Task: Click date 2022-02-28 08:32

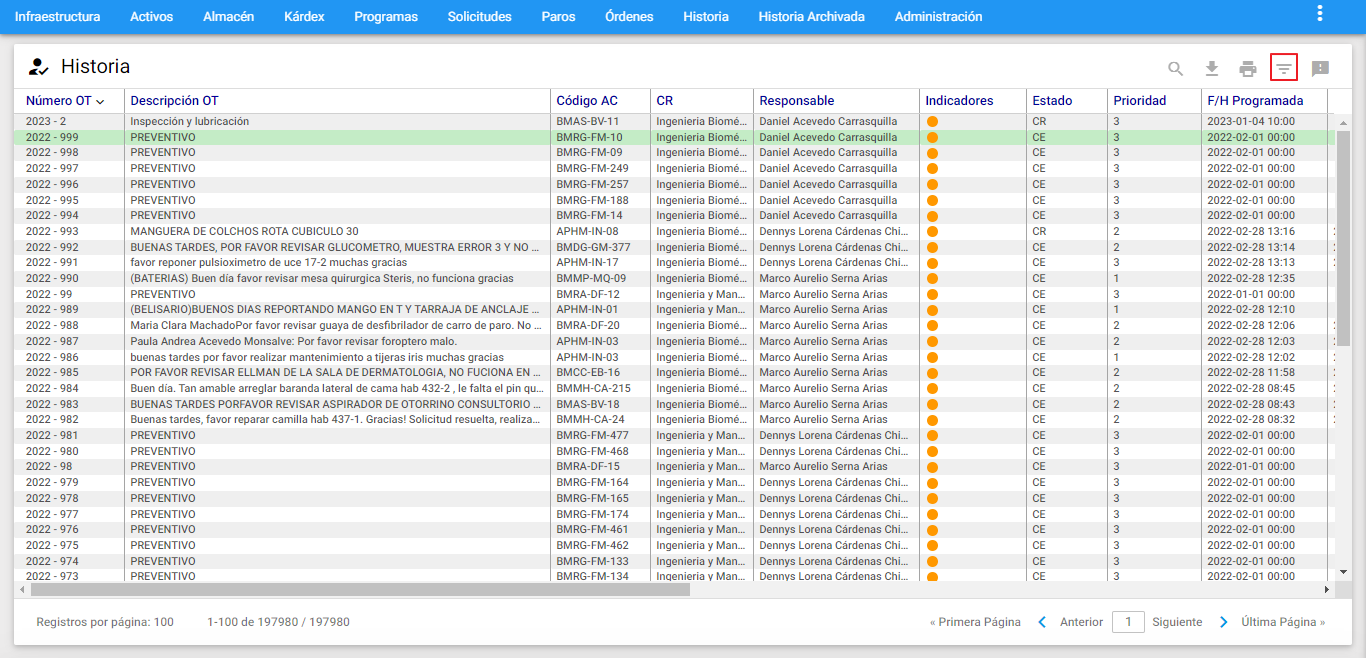Action: click(1251, 419)
